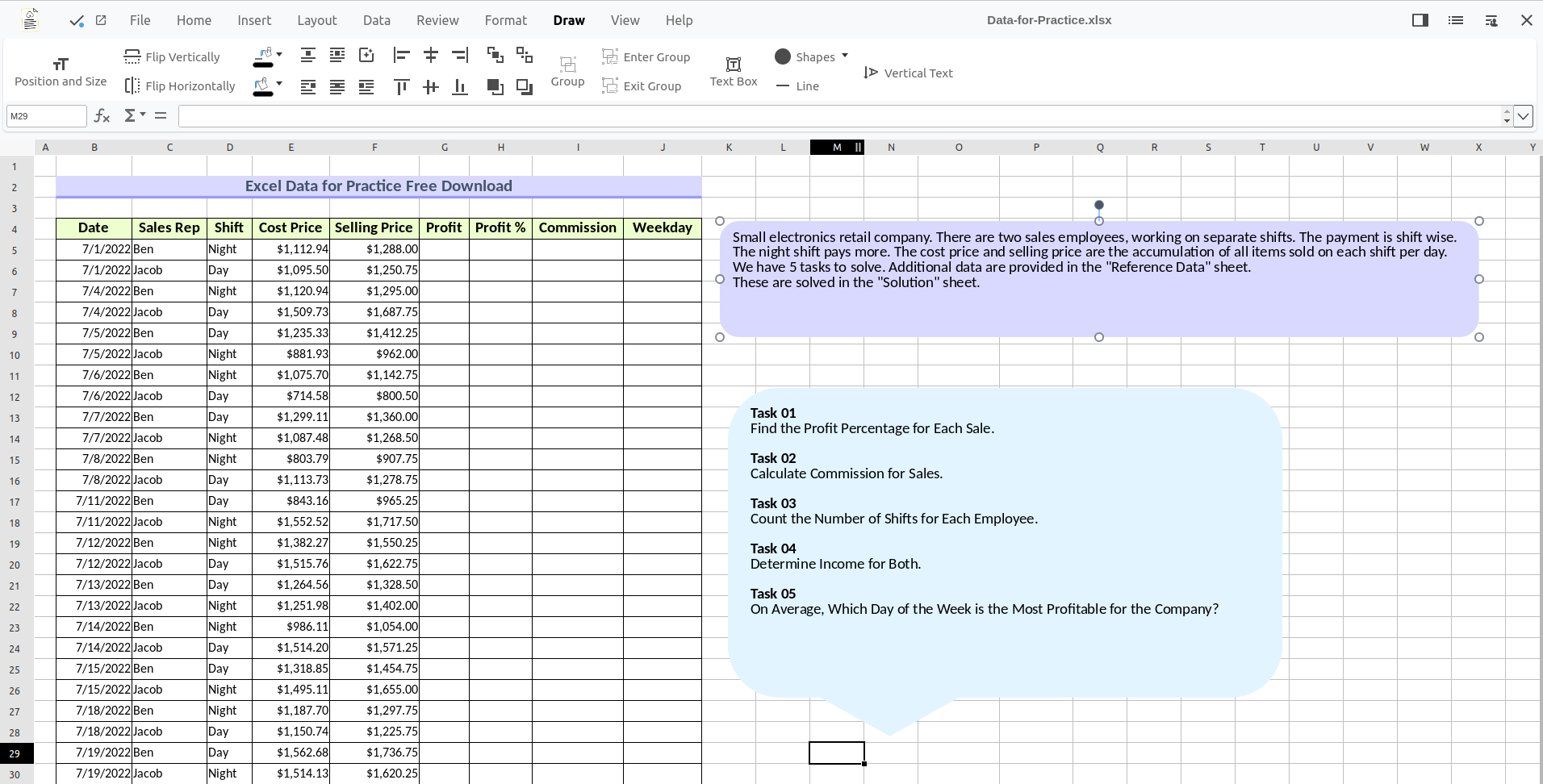Click the send to back icon
The height and width of the screenshot is (784, 1543).
(x=525, y=86)
